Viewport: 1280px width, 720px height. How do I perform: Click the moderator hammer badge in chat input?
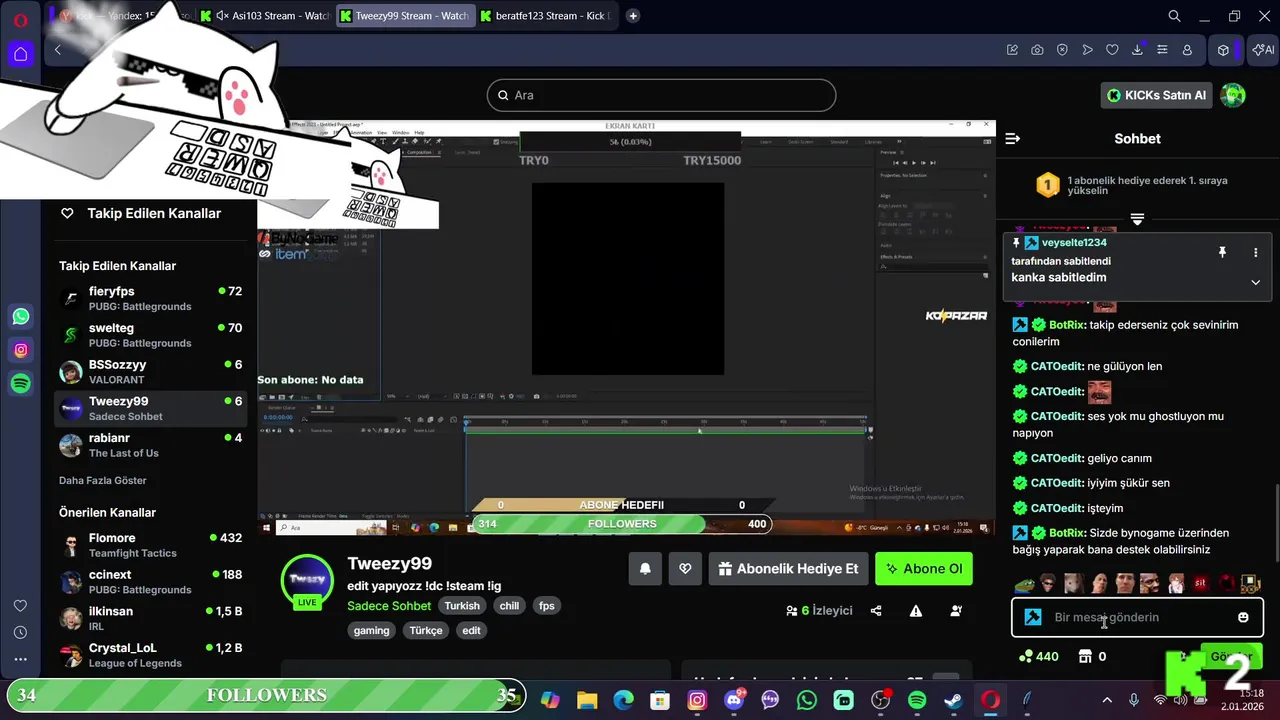[x=1033, y=617]
